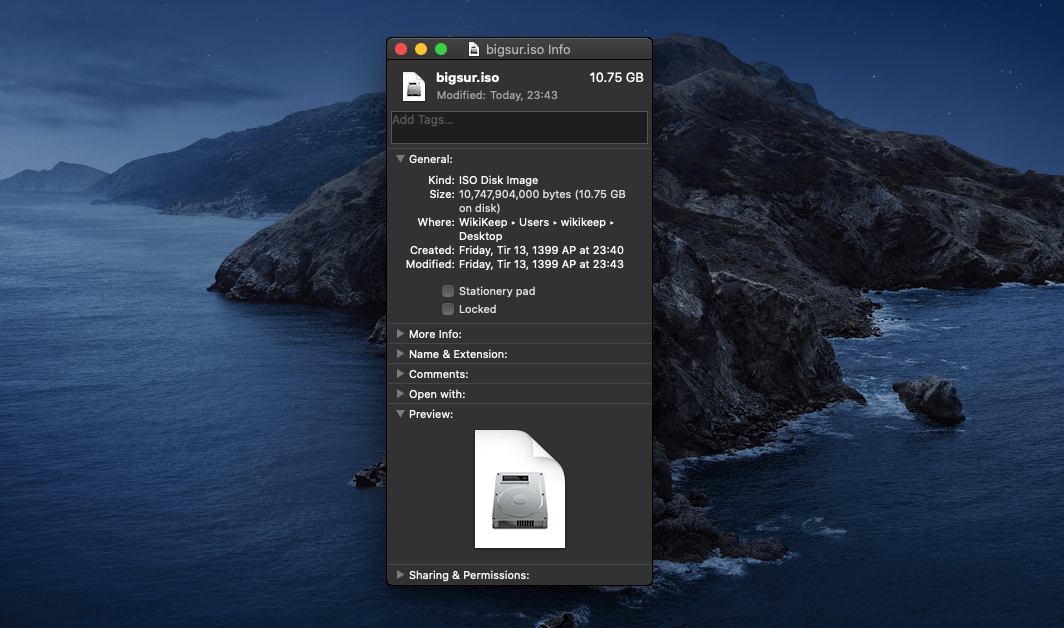Click the 'bigsur.iso Info' window title
1064x628 pixels.
[528, 49]
